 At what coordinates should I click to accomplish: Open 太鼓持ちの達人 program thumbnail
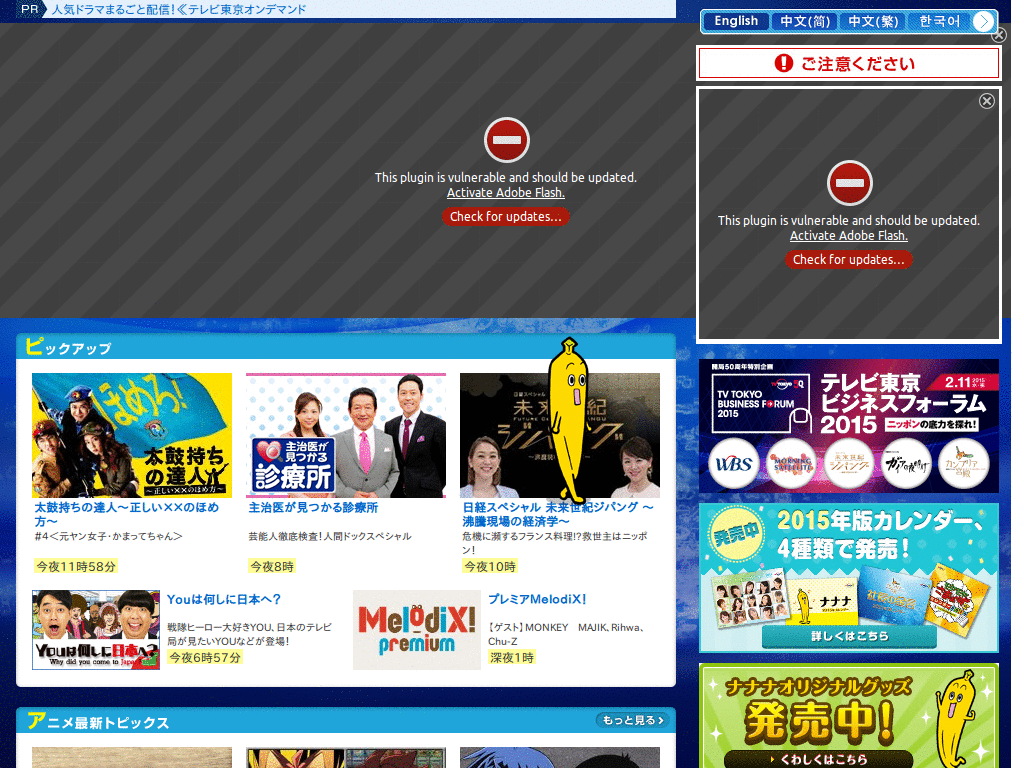(132, 436)
